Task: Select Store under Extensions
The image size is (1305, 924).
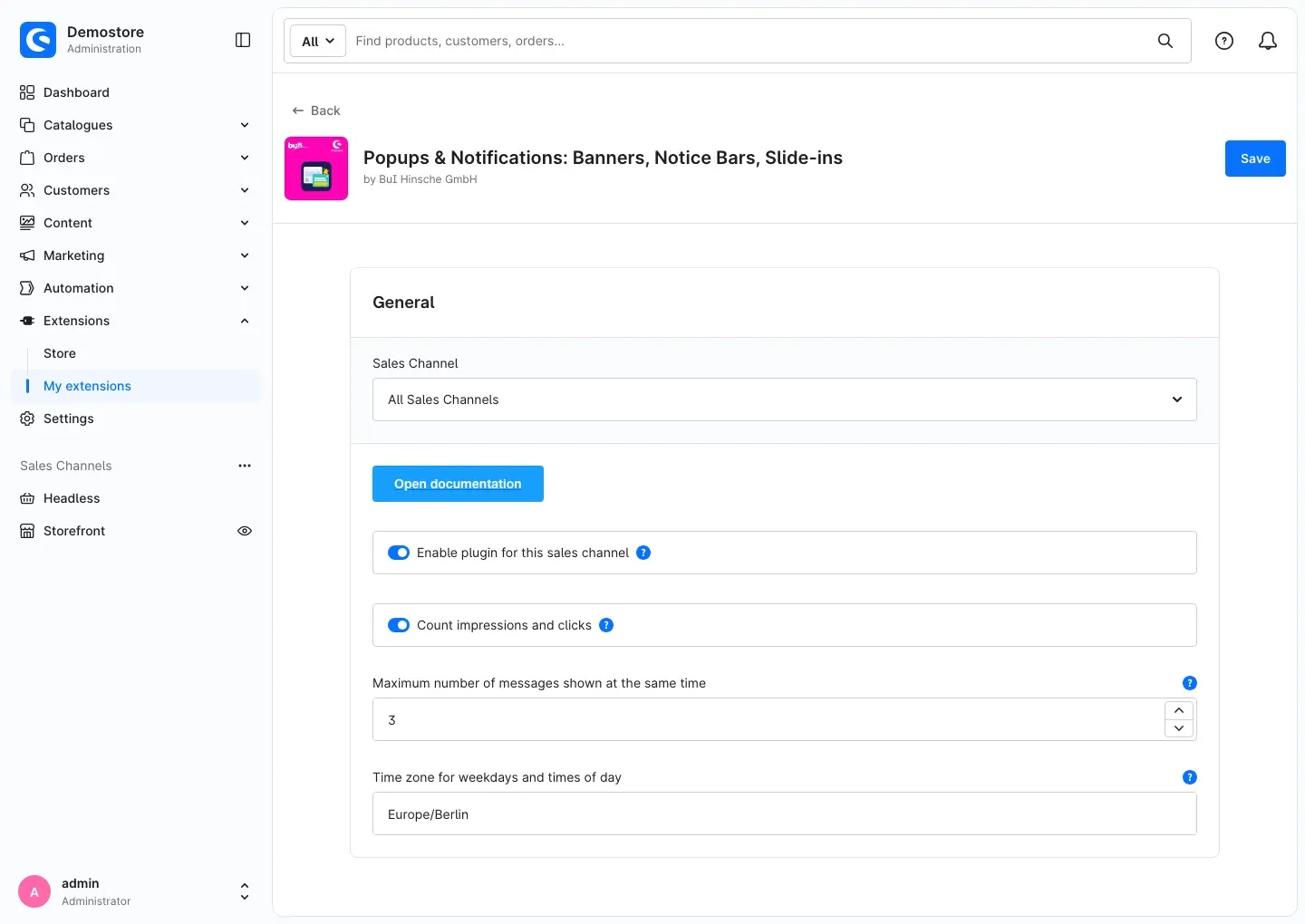Action: [x=60, y=353]
